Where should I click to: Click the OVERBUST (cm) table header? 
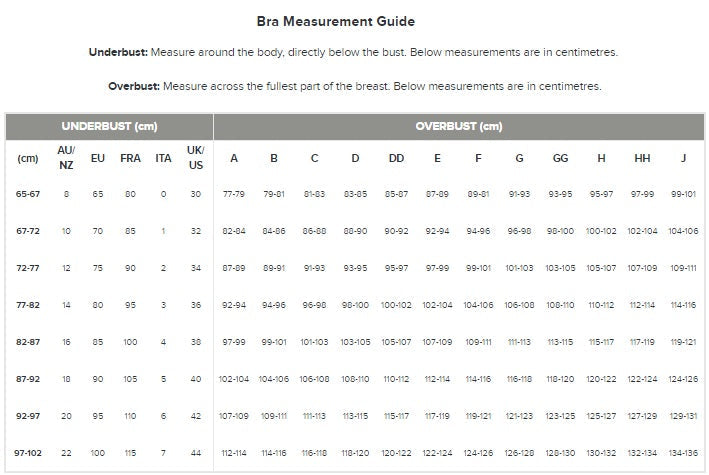pos(458,127)
